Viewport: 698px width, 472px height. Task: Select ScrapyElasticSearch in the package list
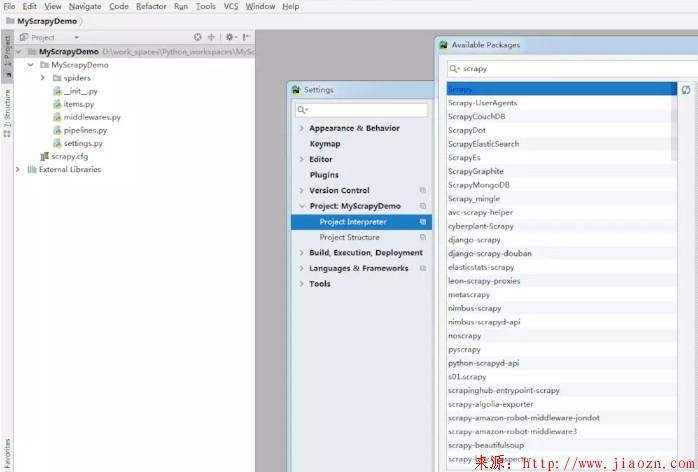pos(483,144)
